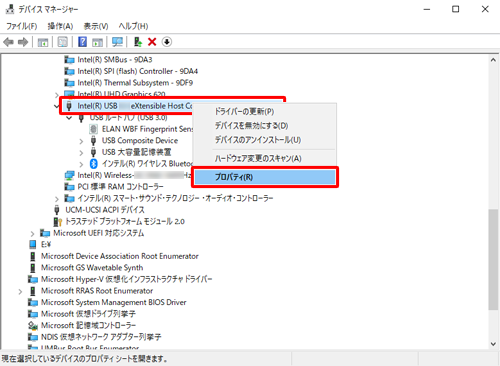Collapse the USB ルート ハブ (USB 3.0) node
The image size is (500, 366).
(69, 118)
